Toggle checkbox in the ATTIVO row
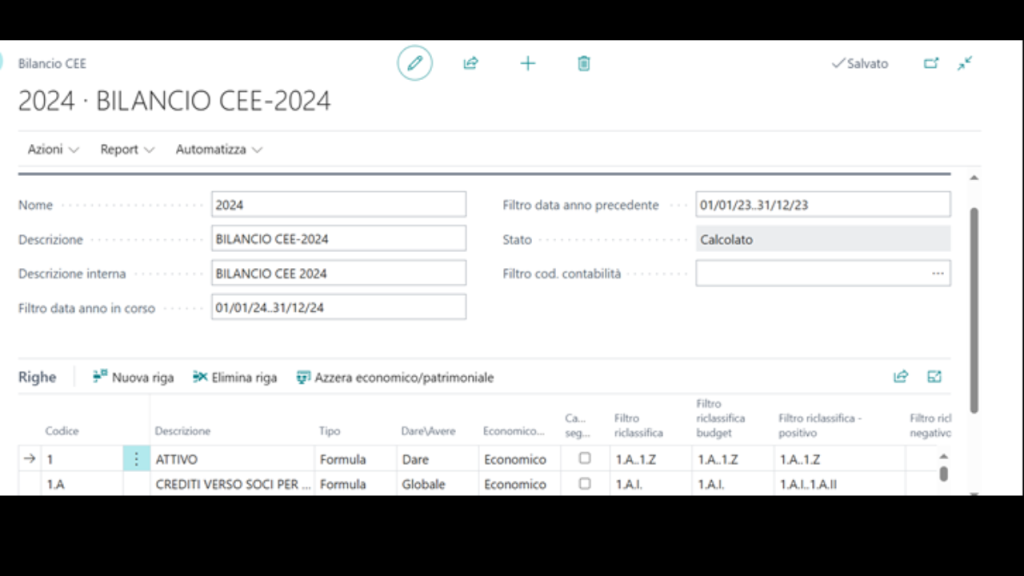Screen dimensions: 1024x576 click(585, 458)
